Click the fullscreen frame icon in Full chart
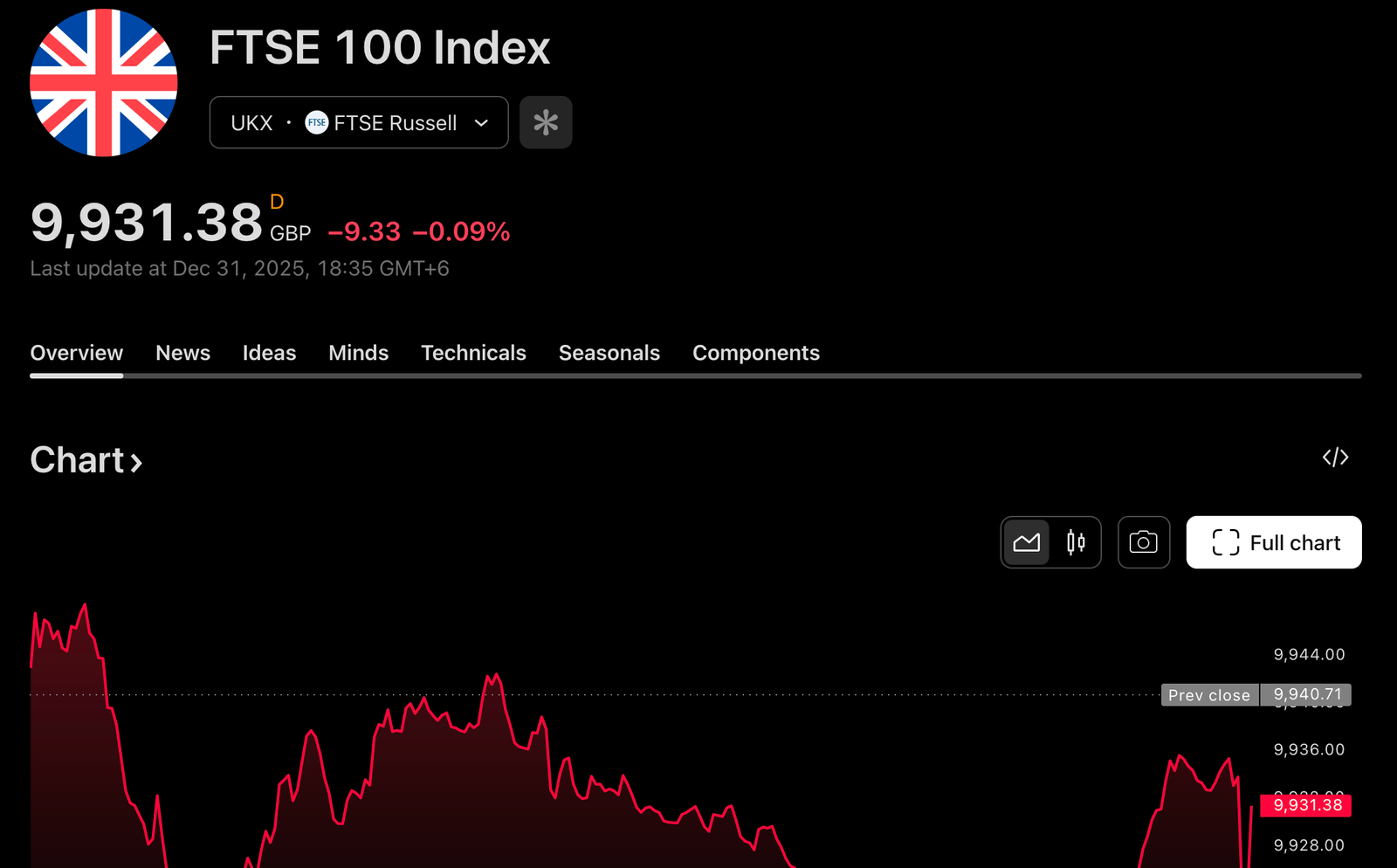 [x=1226, y=542]
